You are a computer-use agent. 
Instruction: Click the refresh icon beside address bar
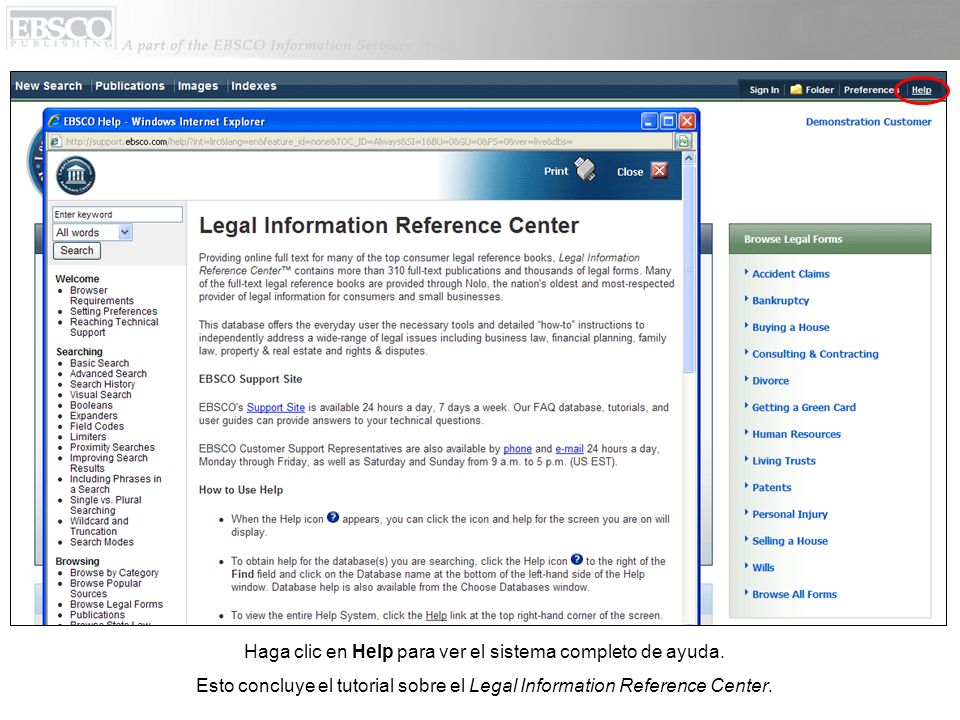[683, 141]
